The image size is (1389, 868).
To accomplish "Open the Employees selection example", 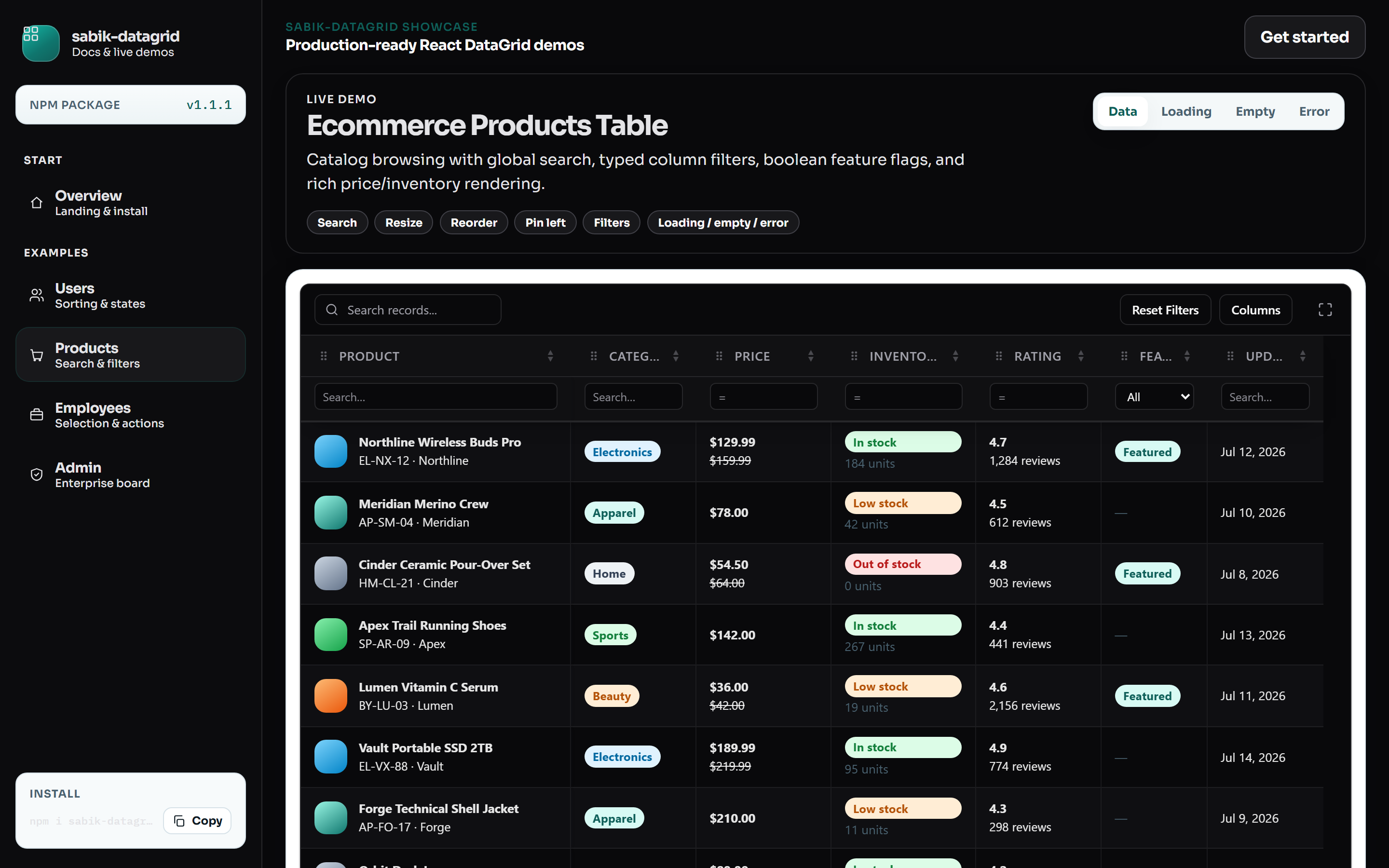I will click(130, 415).
